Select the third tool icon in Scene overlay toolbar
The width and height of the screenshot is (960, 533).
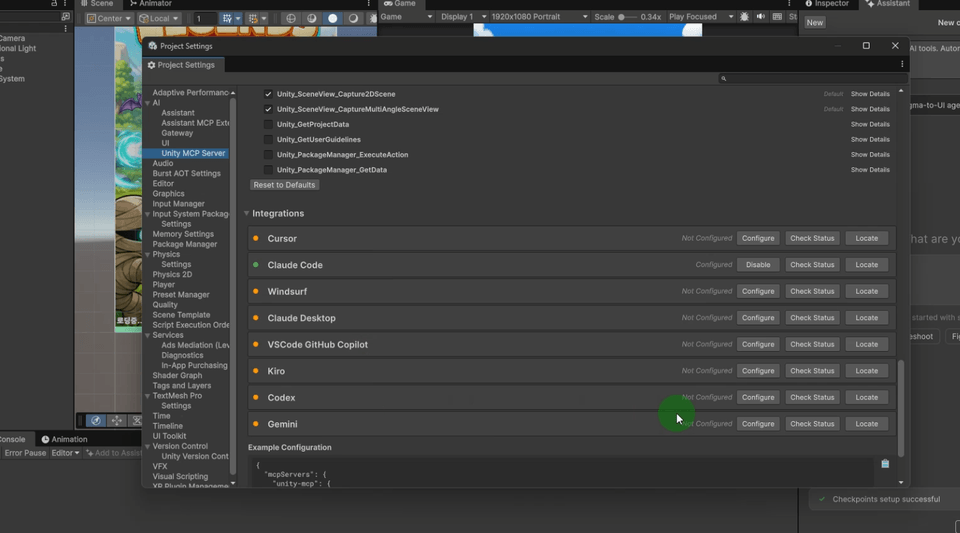[137, 420]
